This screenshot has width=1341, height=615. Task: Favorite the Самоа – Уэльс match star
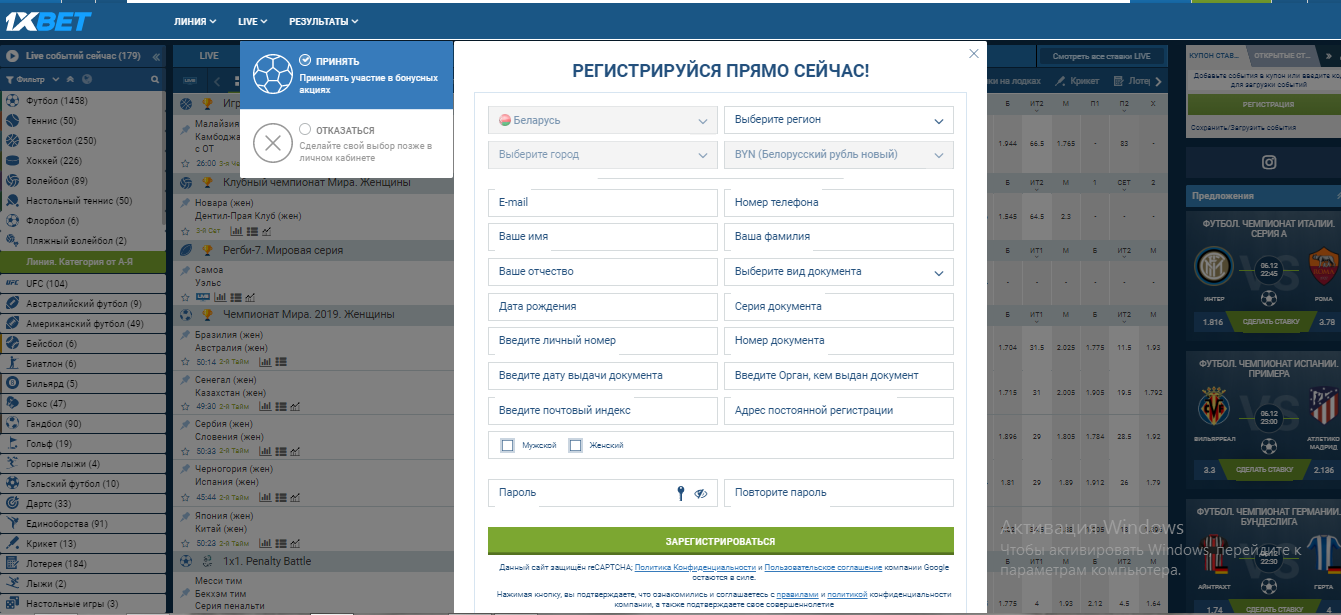pos(184,297)
